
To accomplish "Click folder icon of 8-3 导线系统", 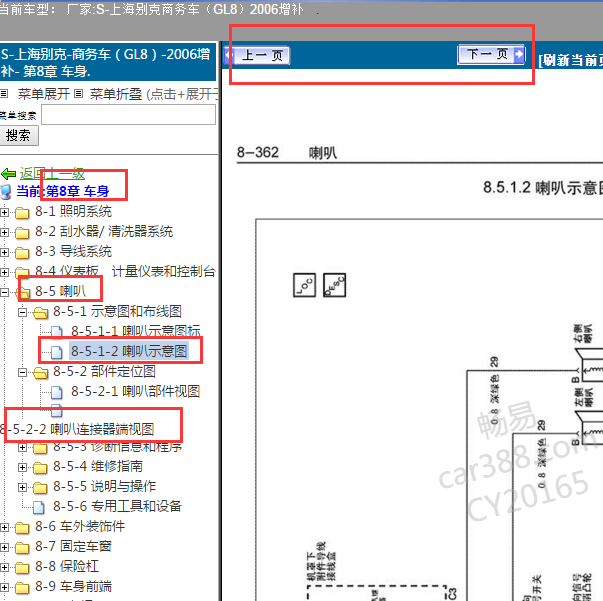I will [x=22, y=253].
